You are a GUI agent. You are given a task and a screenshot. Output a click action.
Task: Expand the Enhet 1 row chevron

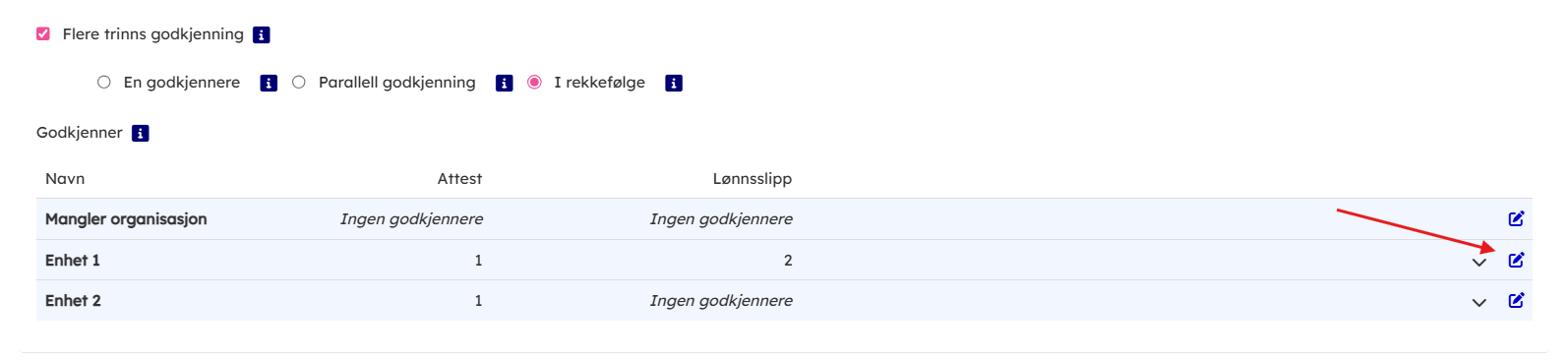point(1479,262)
